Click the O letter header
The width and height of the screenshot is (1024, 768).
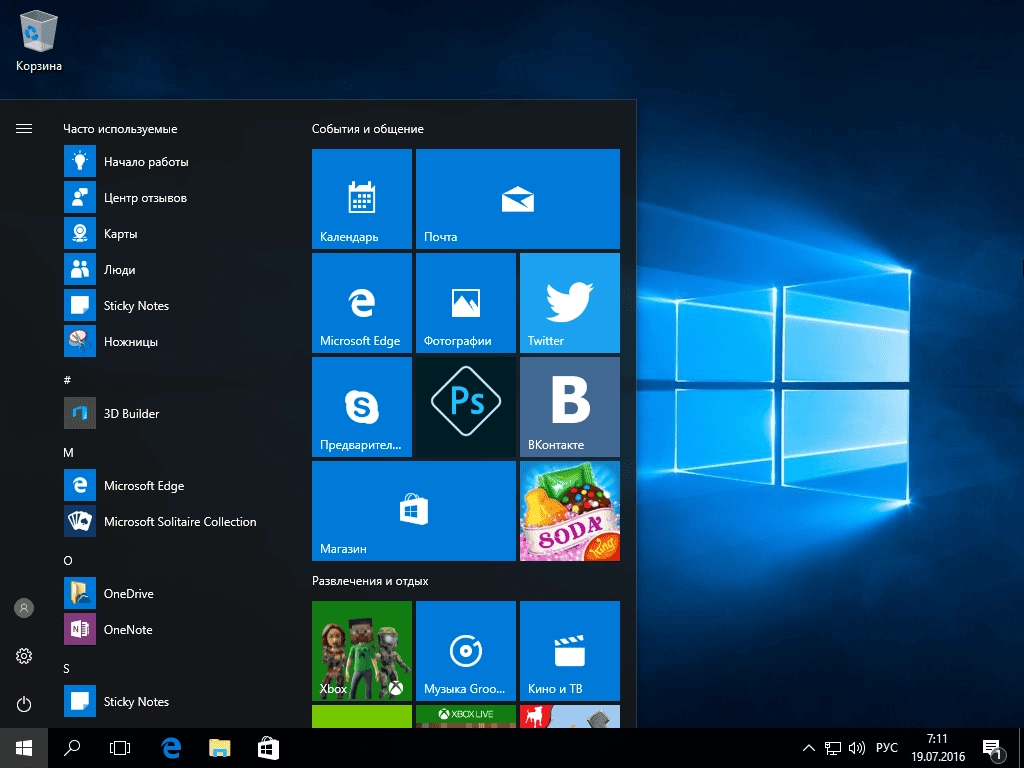(x=68, y=560)
